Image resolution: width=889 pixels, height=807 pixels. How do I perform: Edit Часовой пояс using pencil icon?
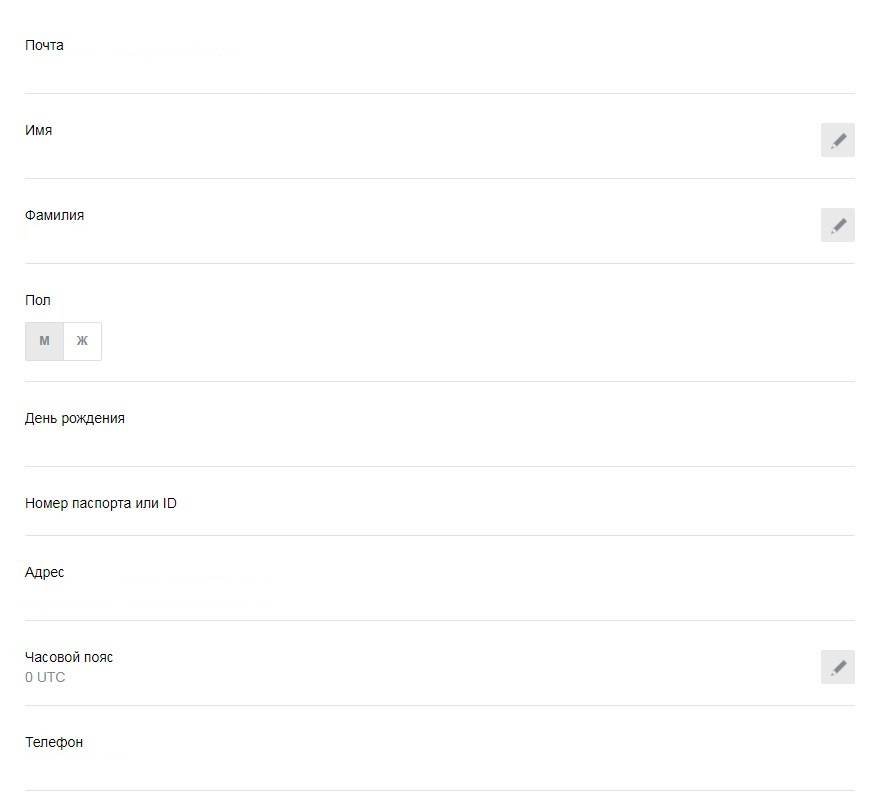(837, 667)
